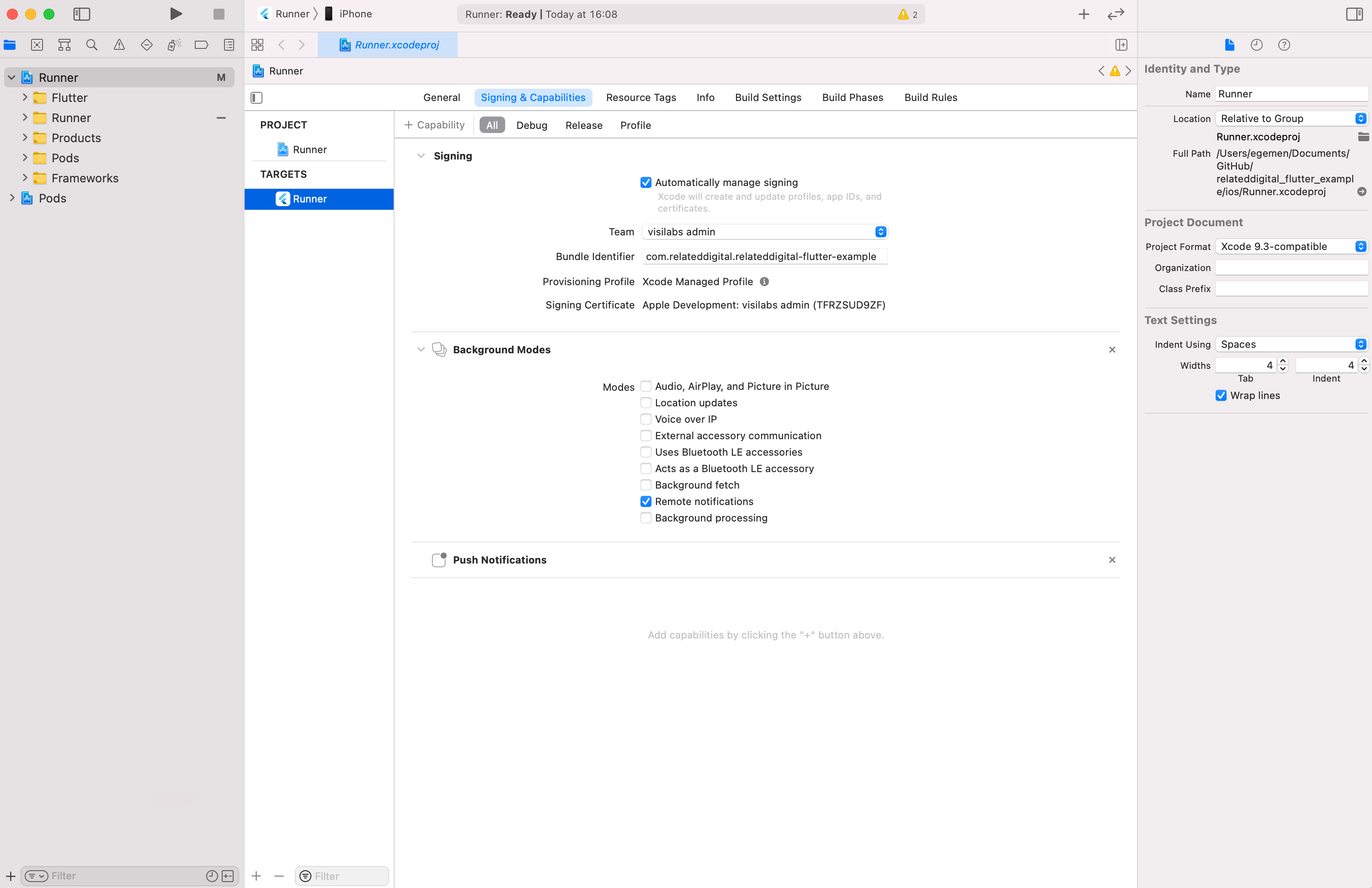Remove the Push Notifications capability

click(x=1112, y=560)
